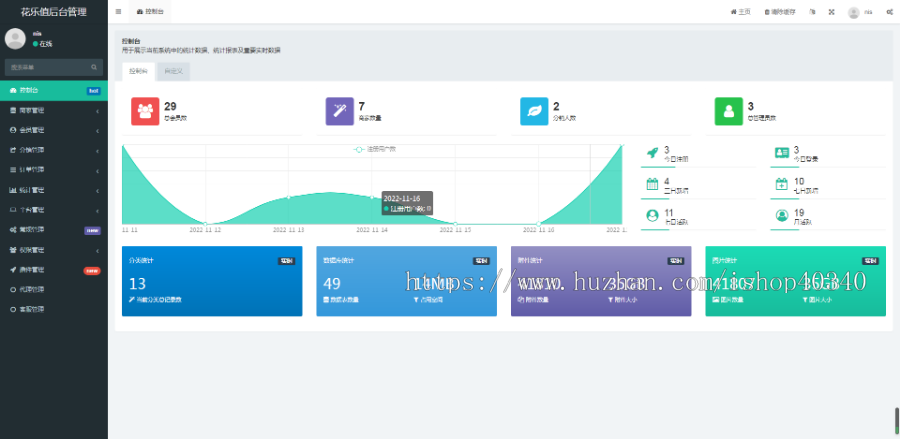Image resolution: width=900 pixels, height=439 pixels.
Task: Click the calendar-plus icon beside 10
Action: click(782, 184)
